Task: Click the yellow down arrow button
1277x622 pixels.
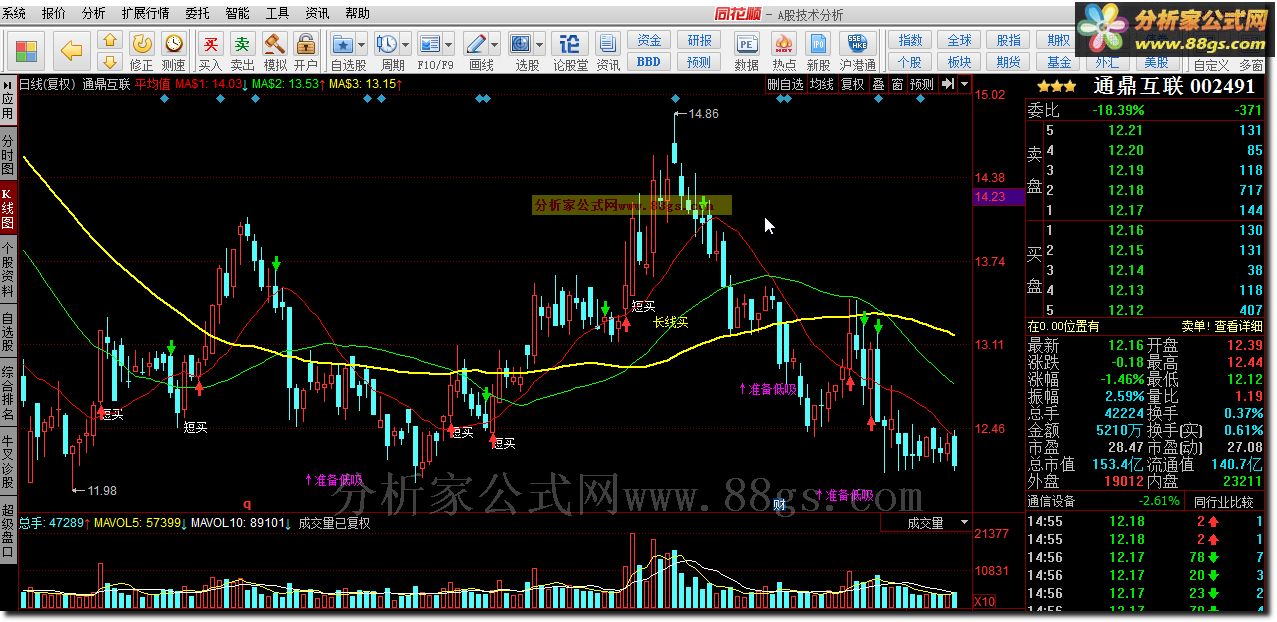Action: (x=110, y=61)
